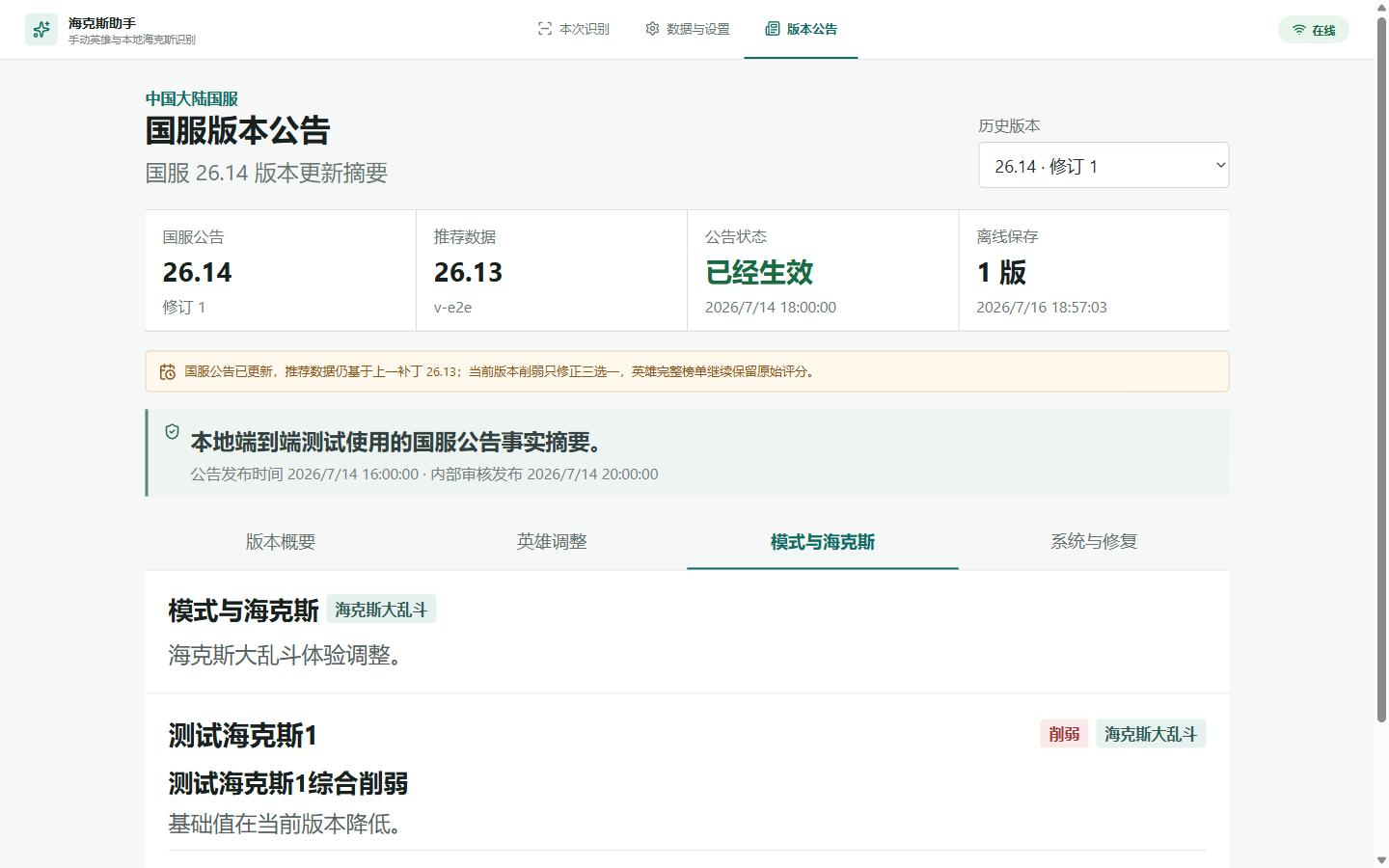
Task: Click the 已经生效 status text
Action: click(759, 273)
